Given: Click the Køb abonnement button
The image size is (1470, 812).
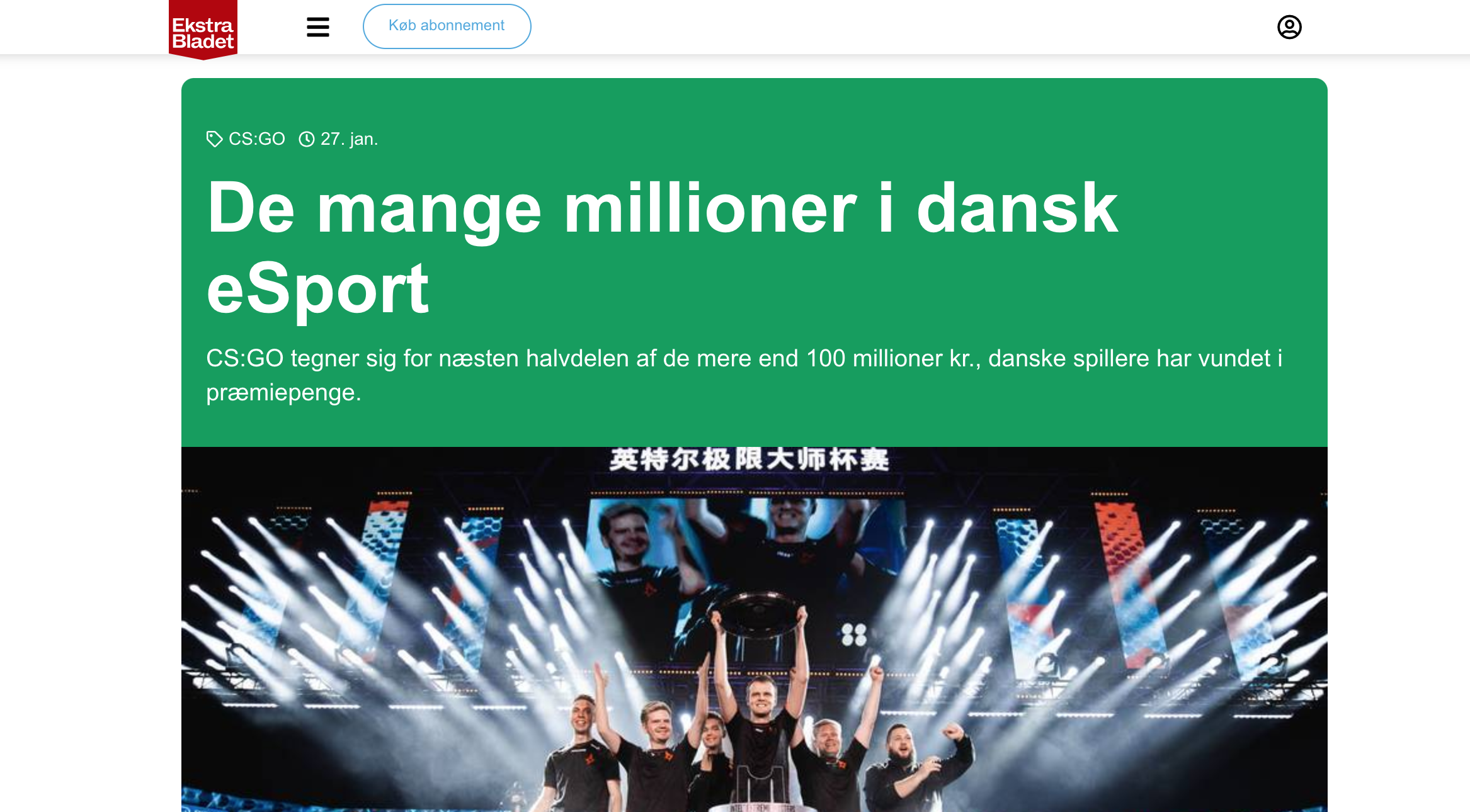Looking at the screenshot, I should [447, 26].
